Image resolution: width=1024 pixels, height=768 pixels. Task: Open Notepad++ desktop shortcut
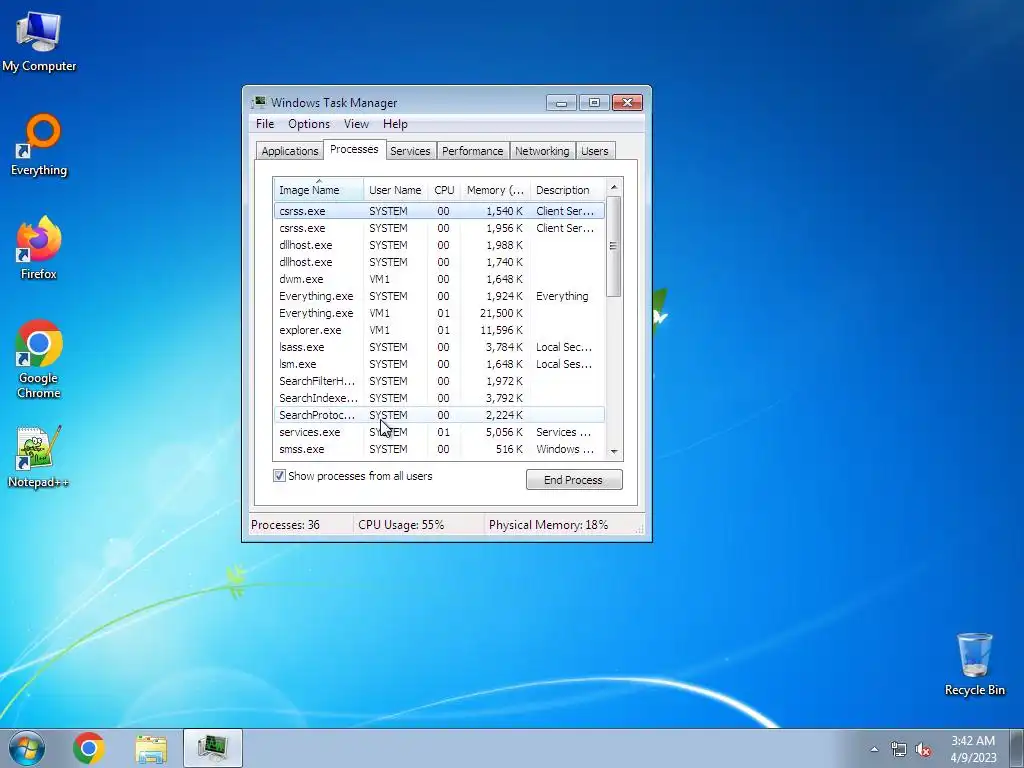[39, 457]
